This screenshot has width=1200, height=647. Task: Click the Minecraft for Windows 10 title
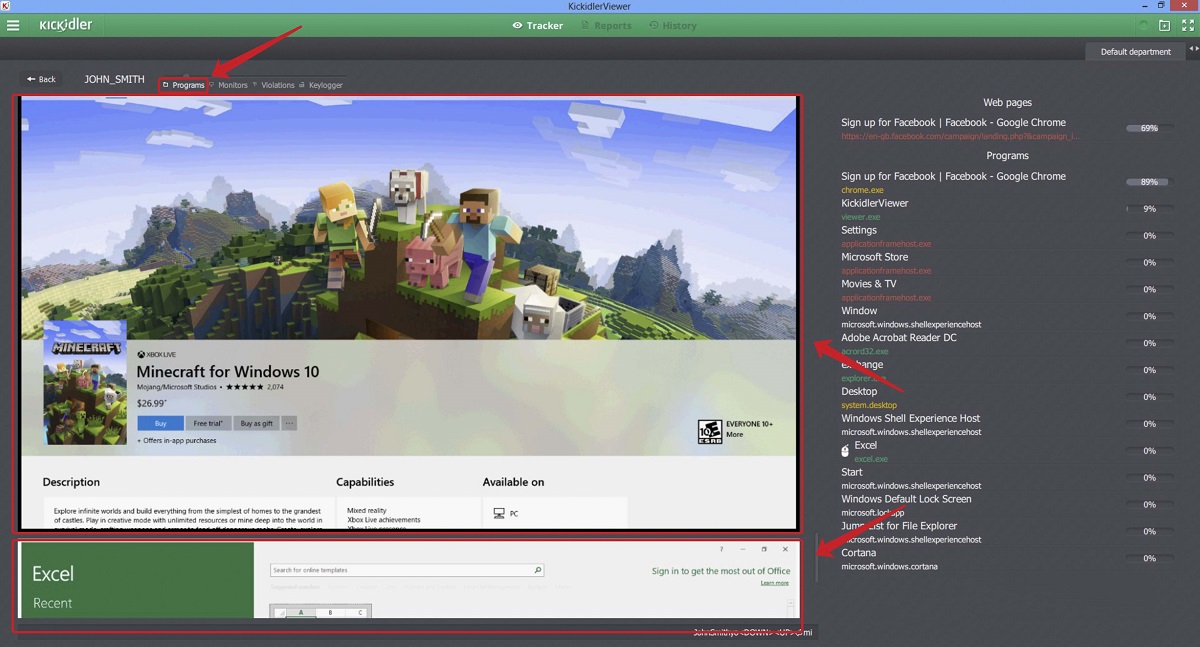[x=228, y=372]
